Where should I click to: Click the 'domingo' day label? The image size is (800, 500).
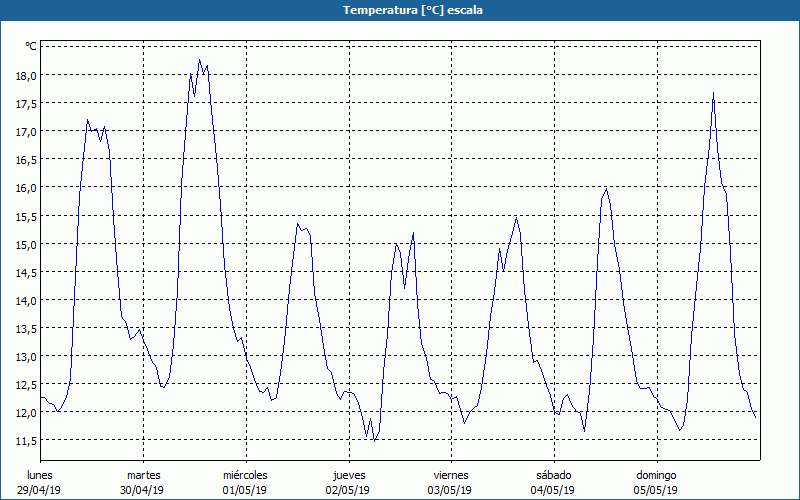[x=656, y=475]
